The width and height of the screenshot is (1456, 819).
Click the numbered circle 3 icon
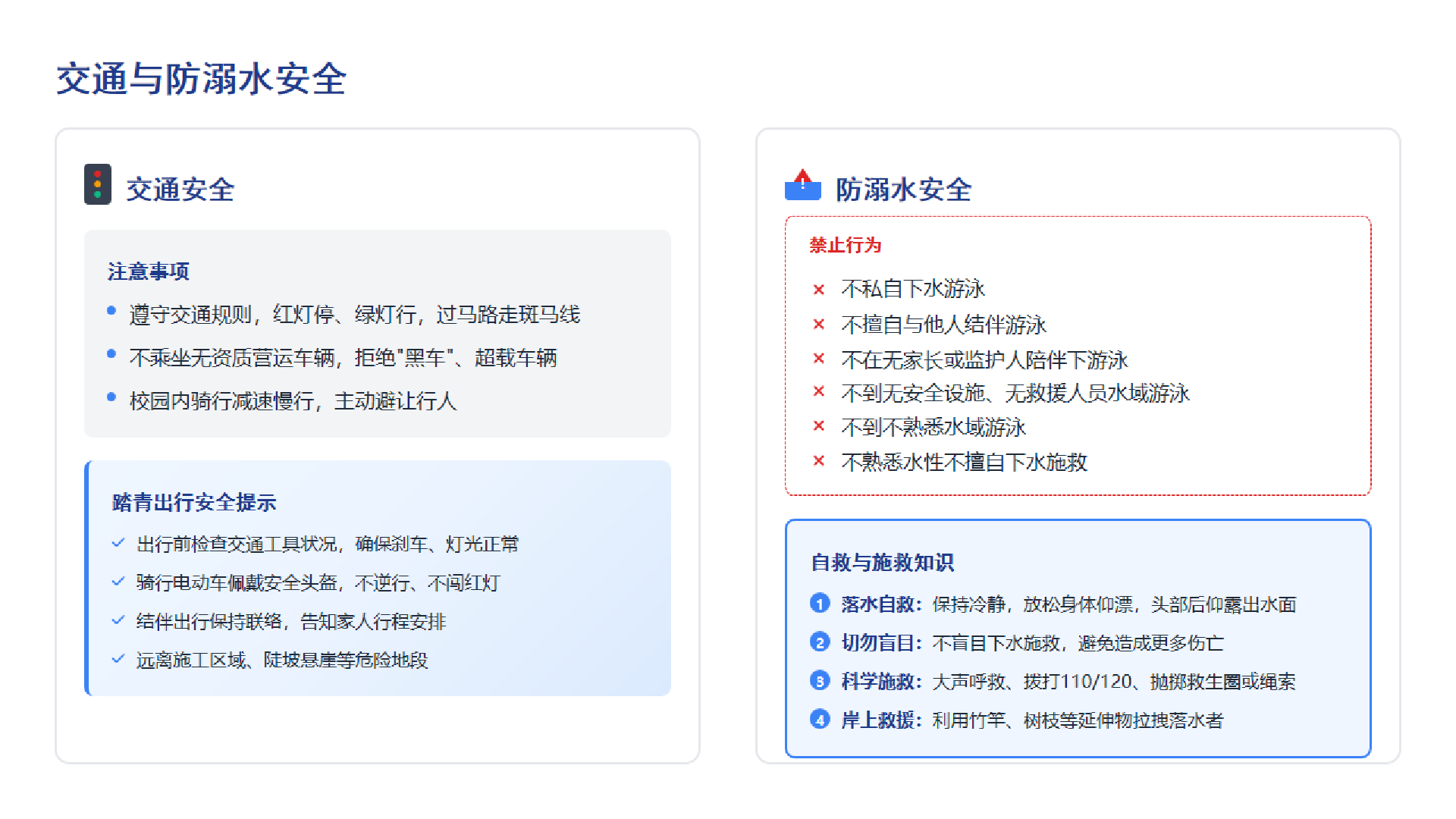click(820, 680)
